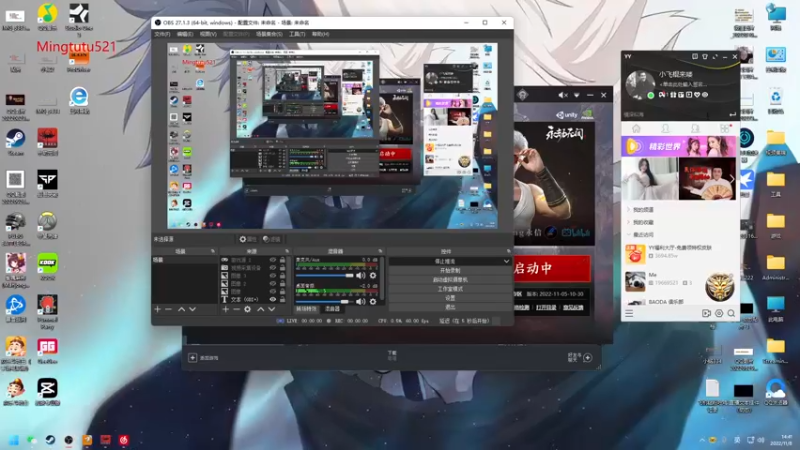Open YY apps grid icon with red dot
800x450 pixels.
pyautogui.click(x=725, y=129)
